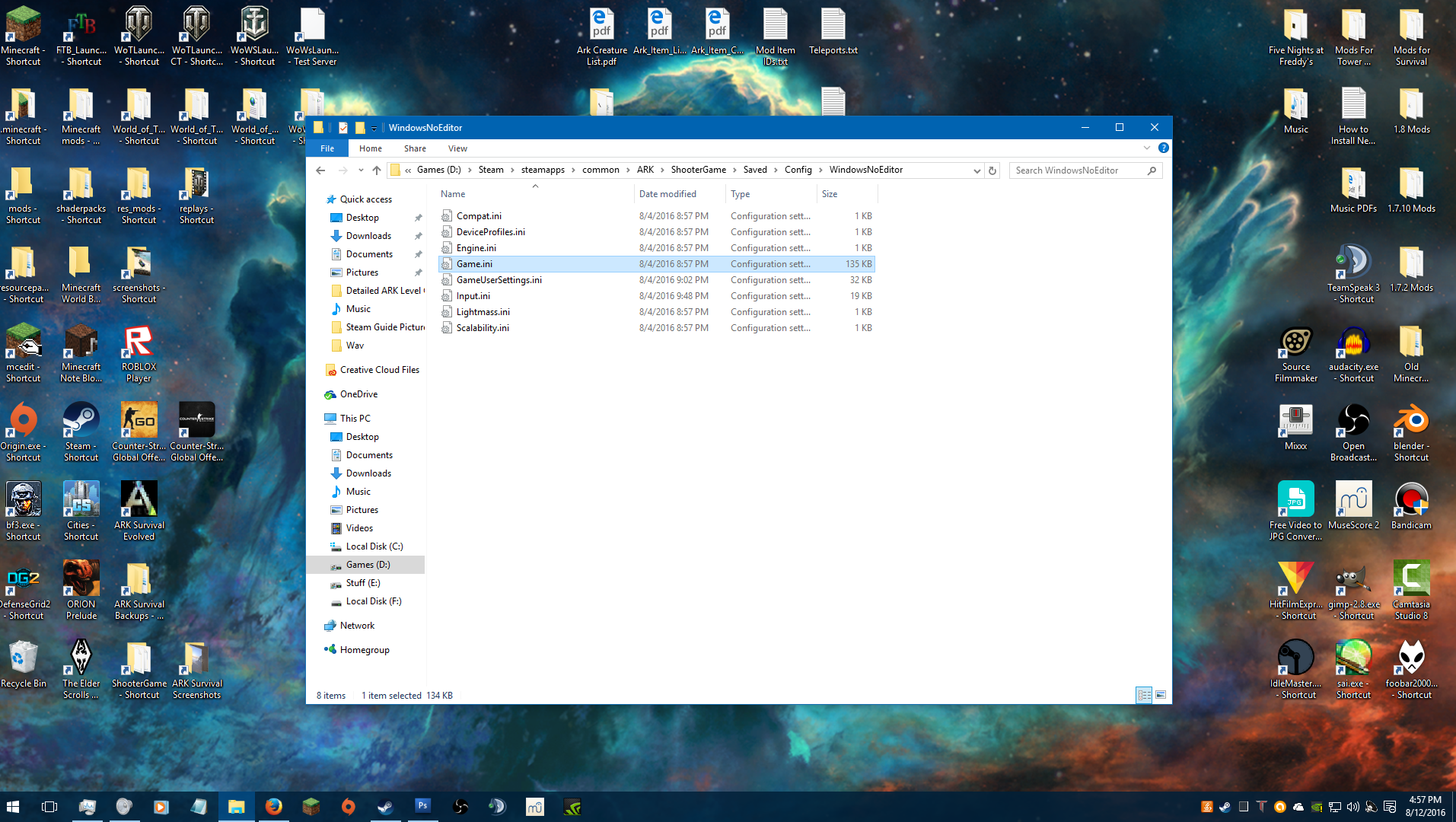Open the View ribbon tab
This screenshot has height=822, width=1456.
[457, 148]
